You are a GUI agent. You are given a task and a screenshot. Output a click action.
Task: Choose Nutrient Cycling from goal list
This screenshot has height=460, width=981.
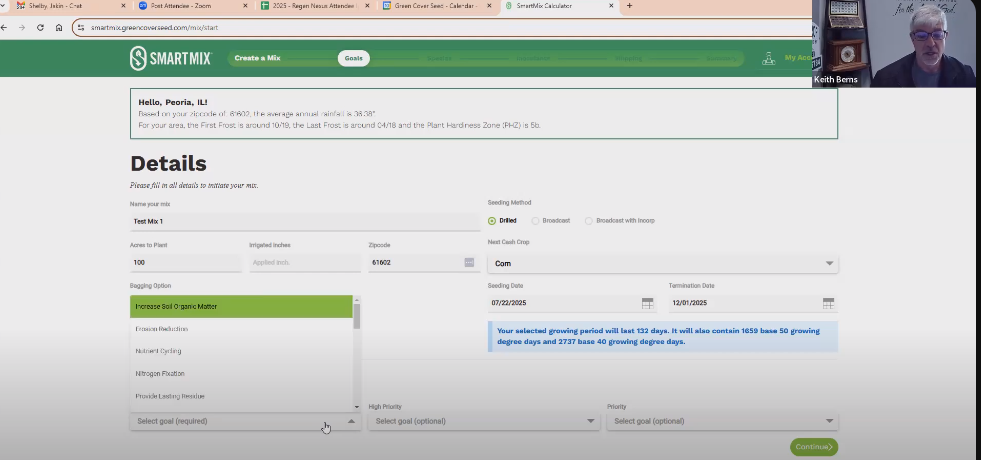pos(241,351)
